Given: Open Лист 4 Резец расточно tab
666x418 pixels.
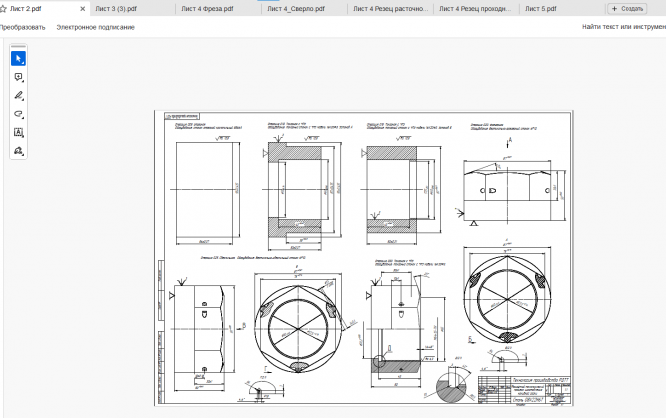Looking at the screenshot, I should point(390,8).
